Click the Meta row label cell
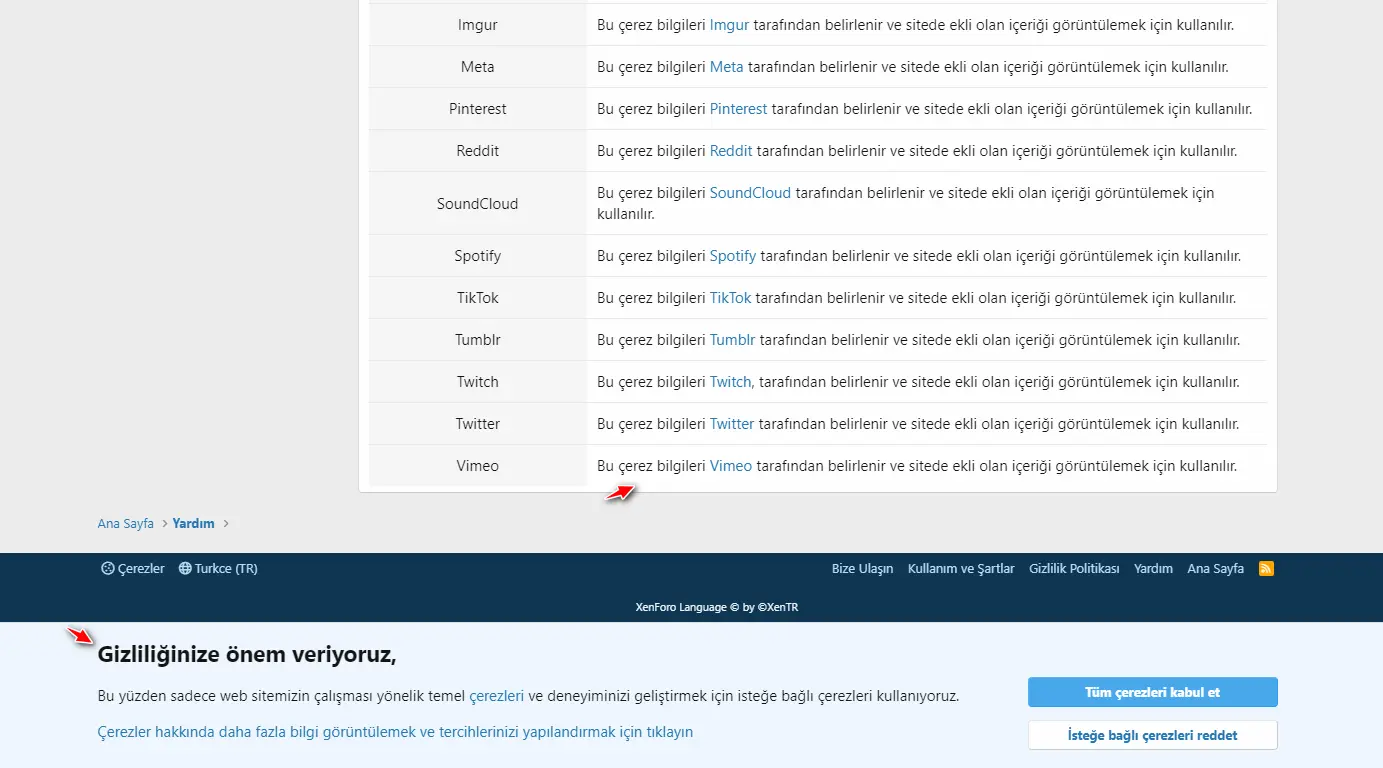This screenshot has height=768, width=1383. pyautogui.click(x=478, y=67)
